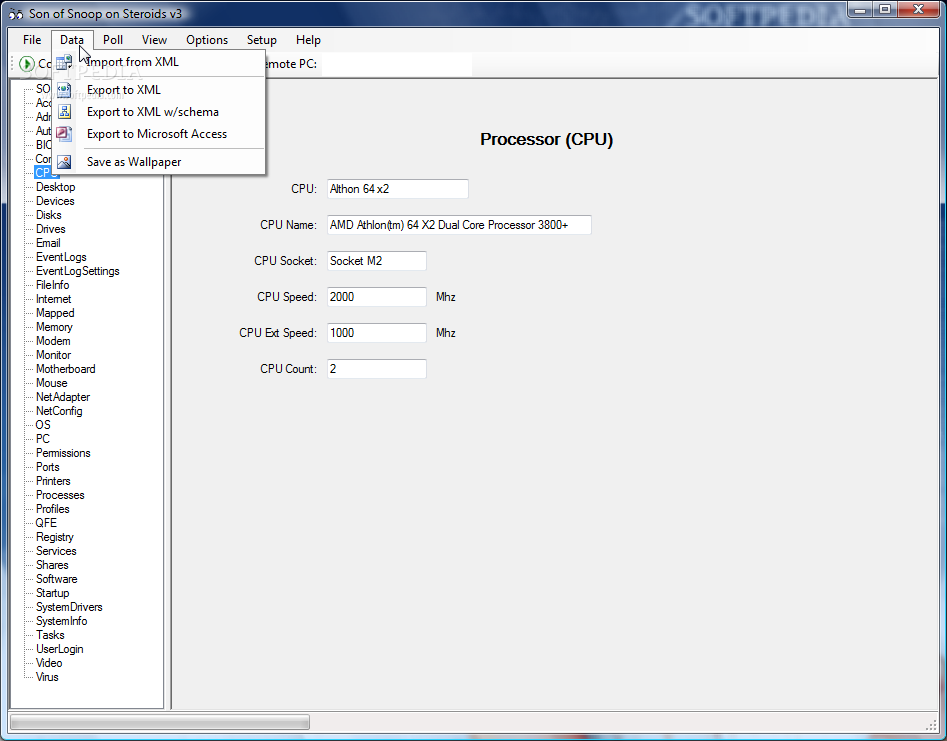Click the green play icon in the toolbar
Image resolution: width=947 pixels, height=741 pixels.
(27, 63)
